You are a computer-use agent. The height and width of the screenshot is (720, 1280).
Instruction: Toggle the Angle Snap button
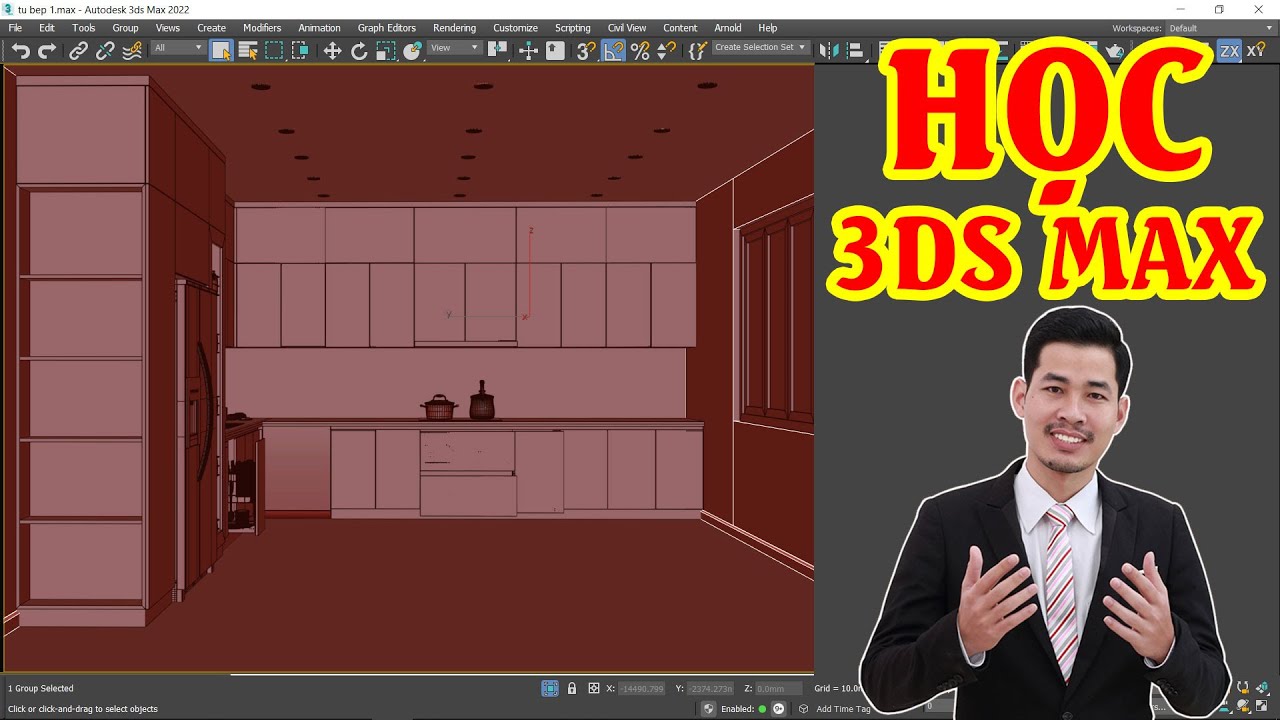[614, 51]
